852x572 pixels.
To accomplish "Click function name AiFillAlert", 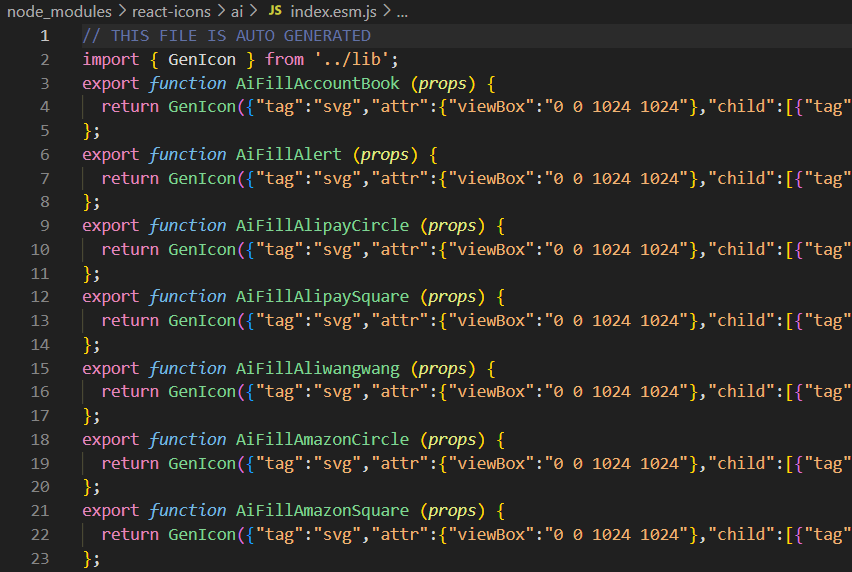I will [289, 154].
